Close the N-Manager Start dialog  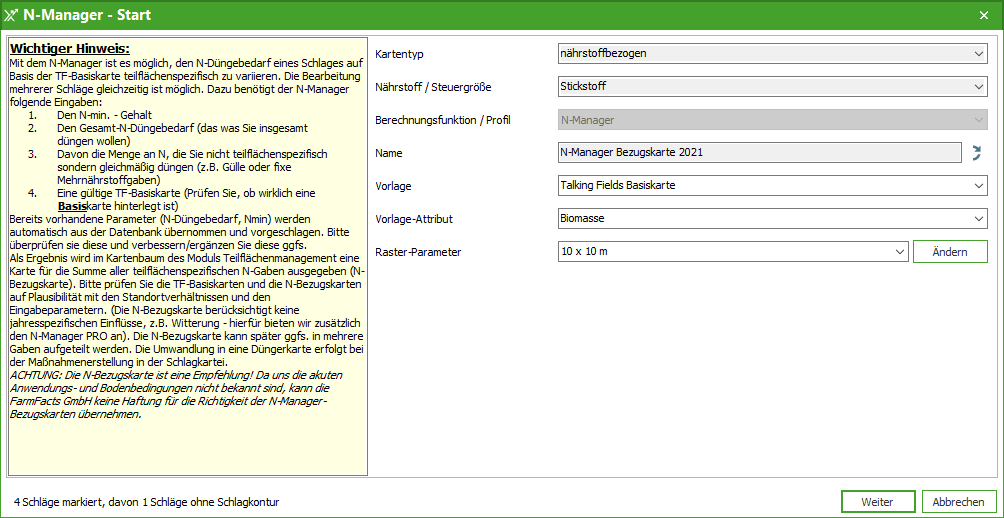[983, 15]
